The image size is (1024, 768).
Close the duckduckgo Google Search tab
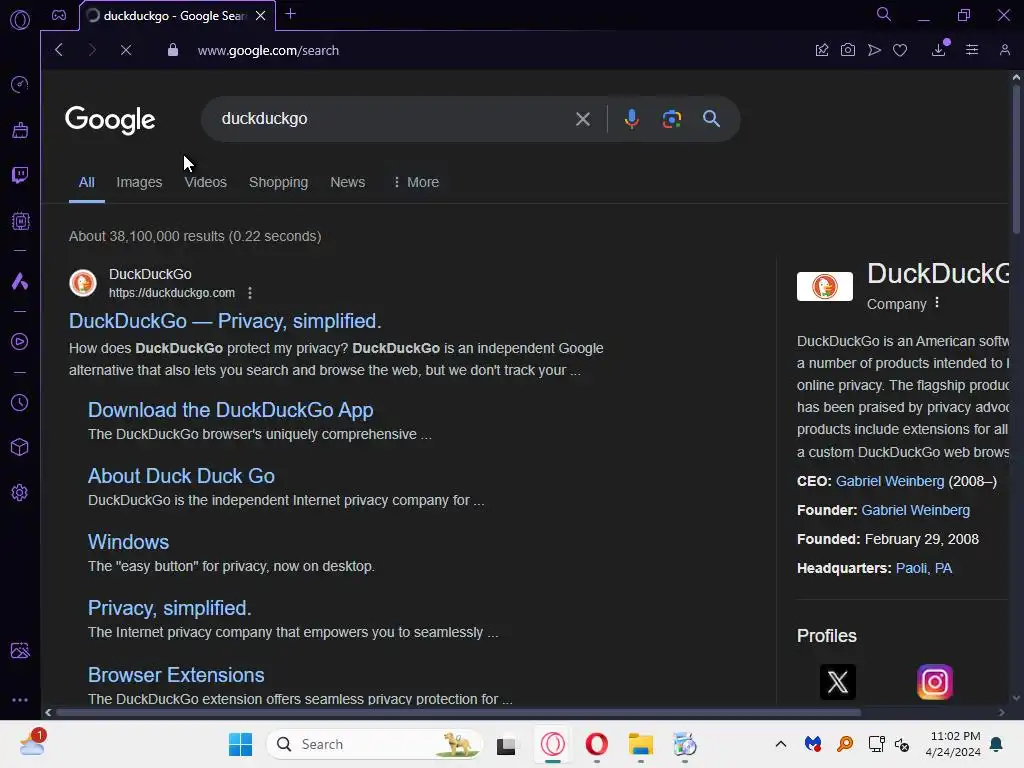tap(261, 16)
